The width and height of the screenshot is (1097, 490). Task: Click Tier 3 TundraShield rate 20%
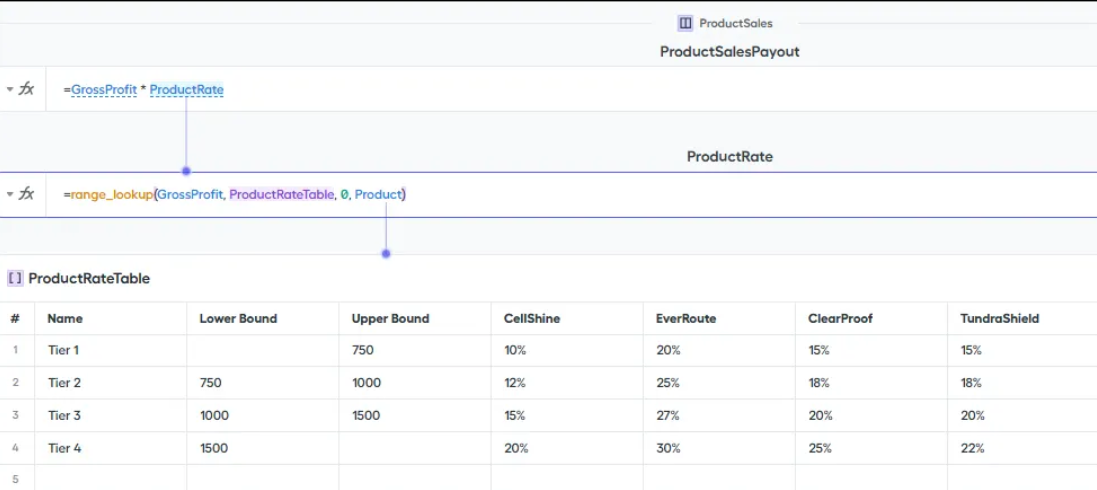1022,415
